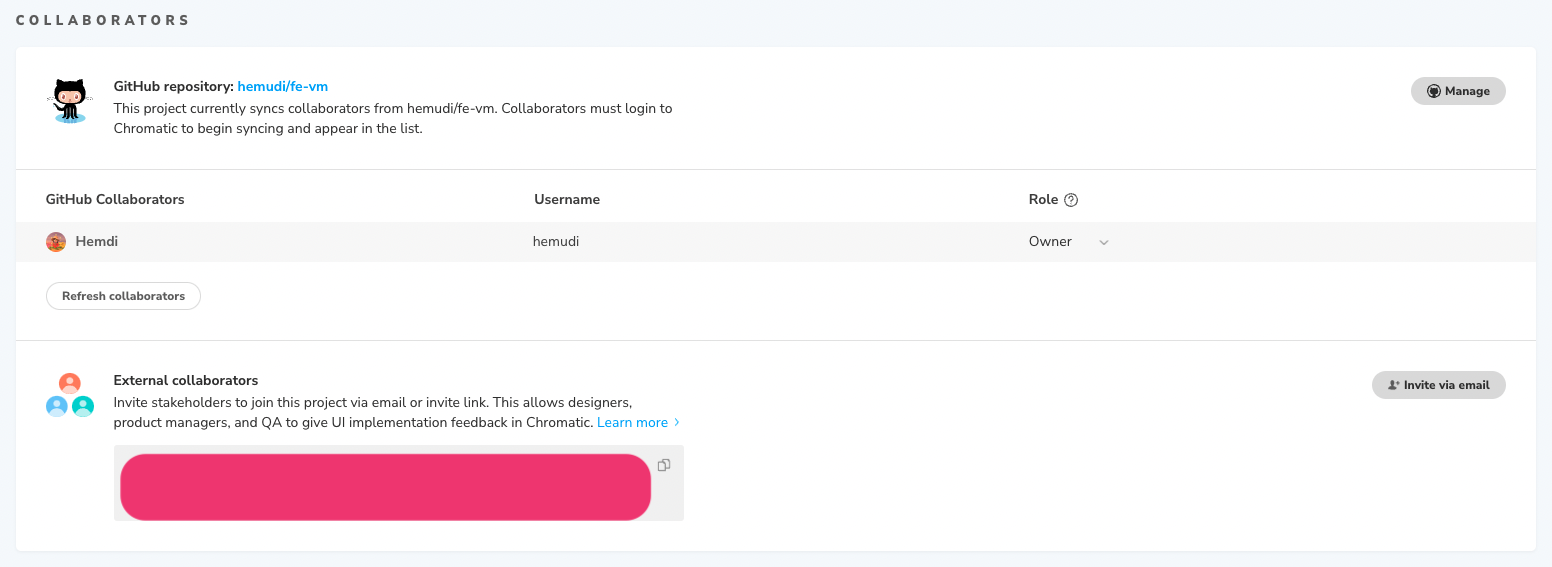The height and width of the screenshot is (567, 1552).
Task: Click the COLLABORATORS section heading
Action: coord(103,20)
